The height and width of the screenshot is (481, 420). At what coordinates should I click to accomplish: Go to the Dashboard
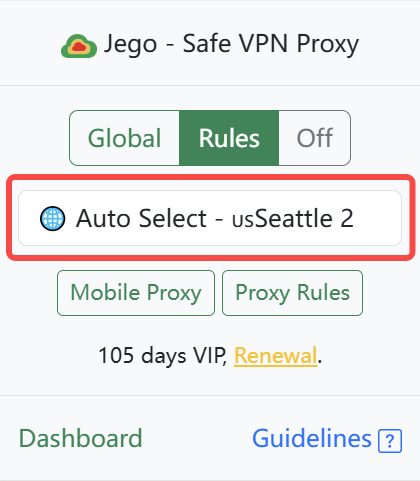tap(80, 438)
